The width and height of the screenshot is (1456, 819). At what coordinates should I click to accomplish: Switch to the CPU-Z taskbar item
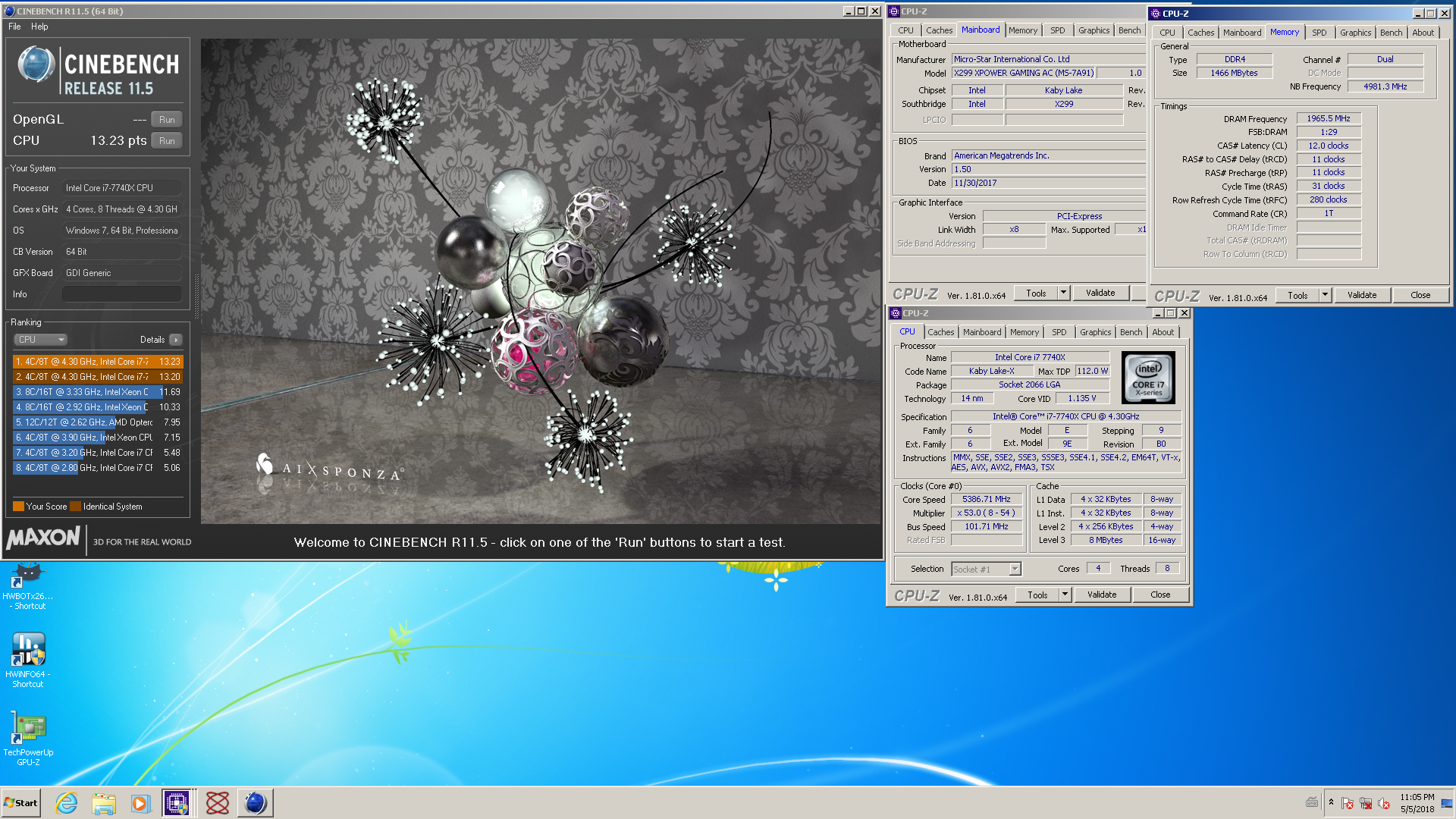[x=177, y=803]
